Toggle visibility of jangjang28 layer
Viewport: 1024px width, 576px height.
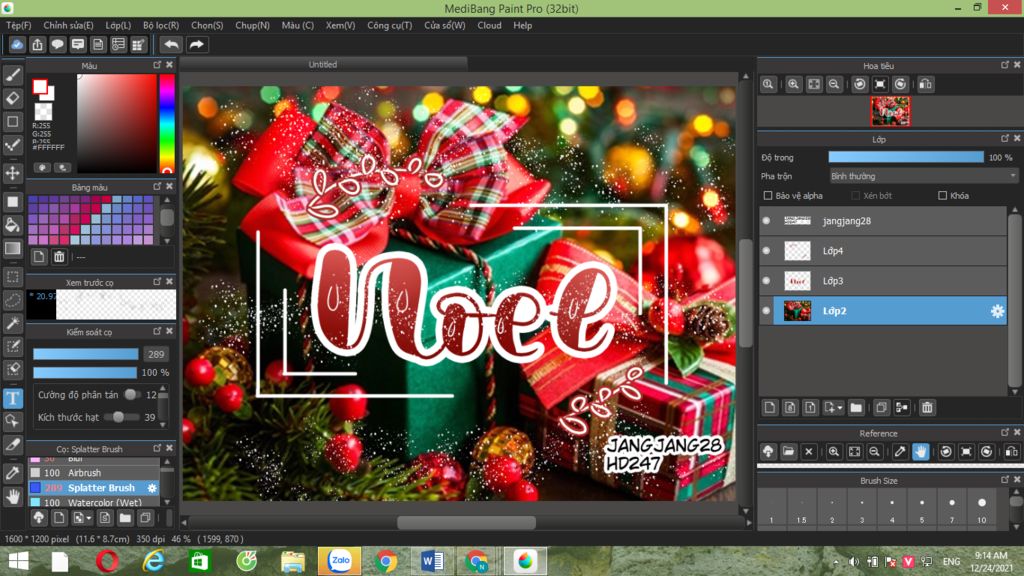[766, 221]
